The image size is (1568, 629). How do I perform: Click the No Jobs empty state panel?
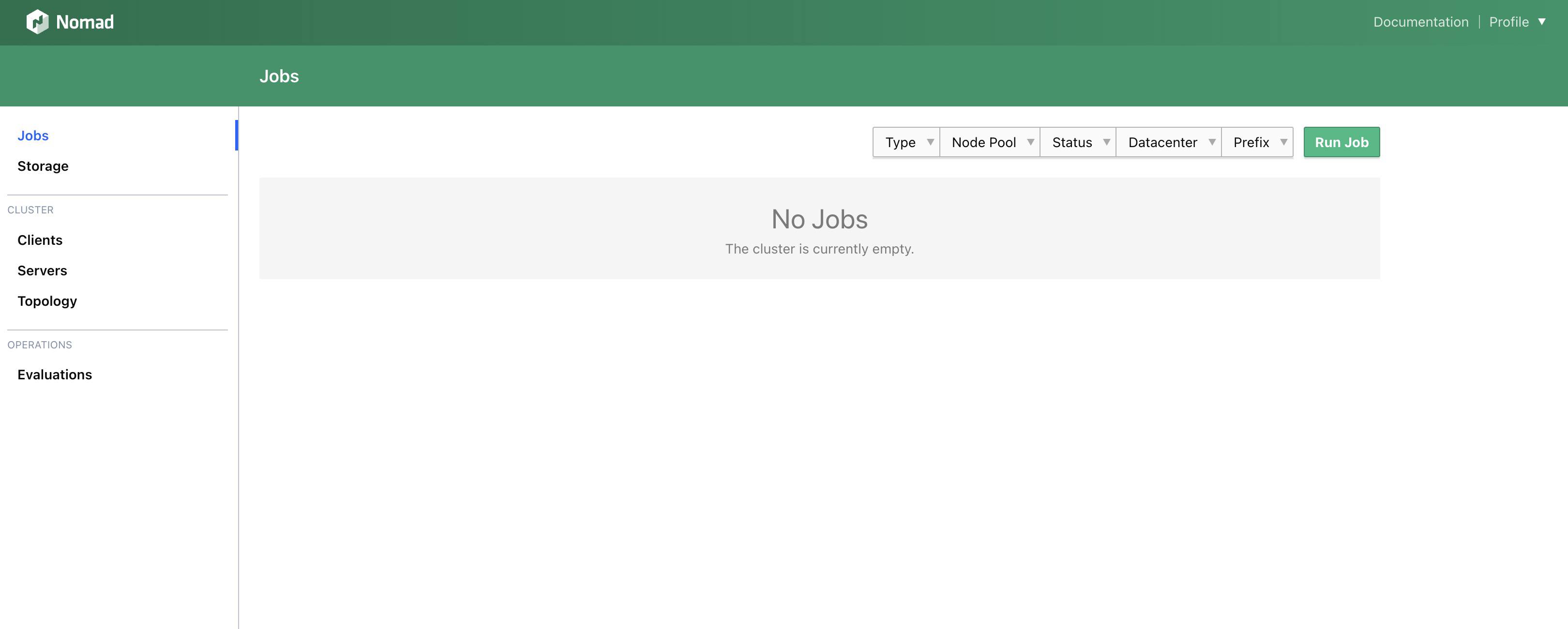tap(820, 228)
